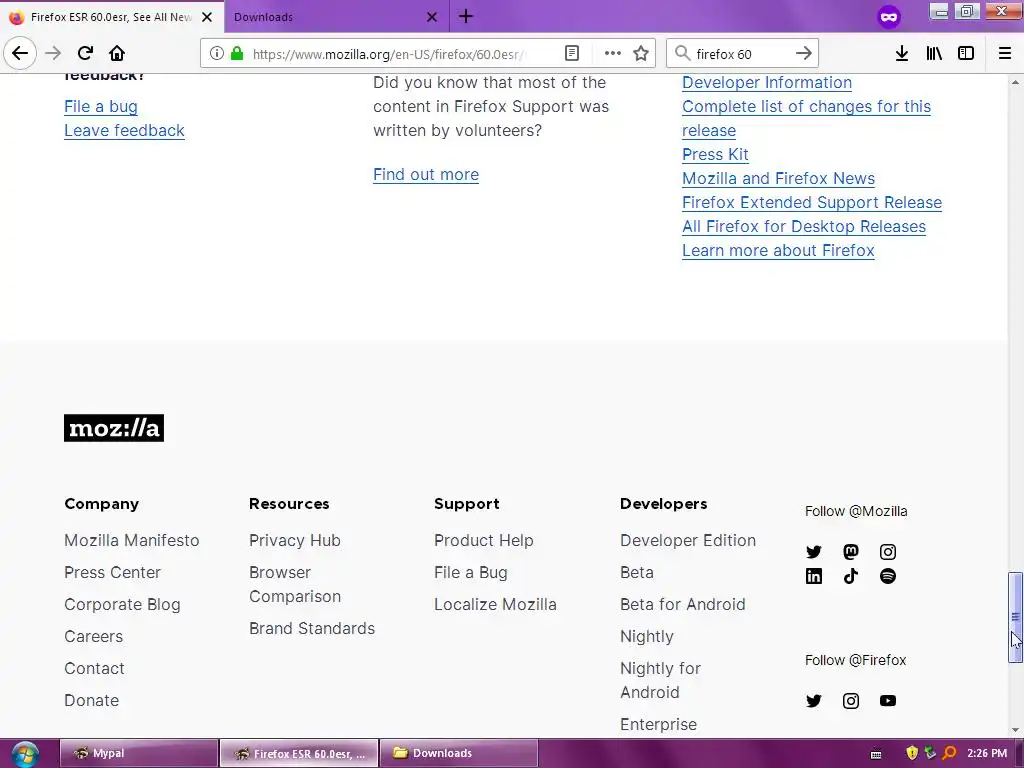Open Privacy Hub footer link
Viewport: 1024px width, 768px height.
coord(295,541)
